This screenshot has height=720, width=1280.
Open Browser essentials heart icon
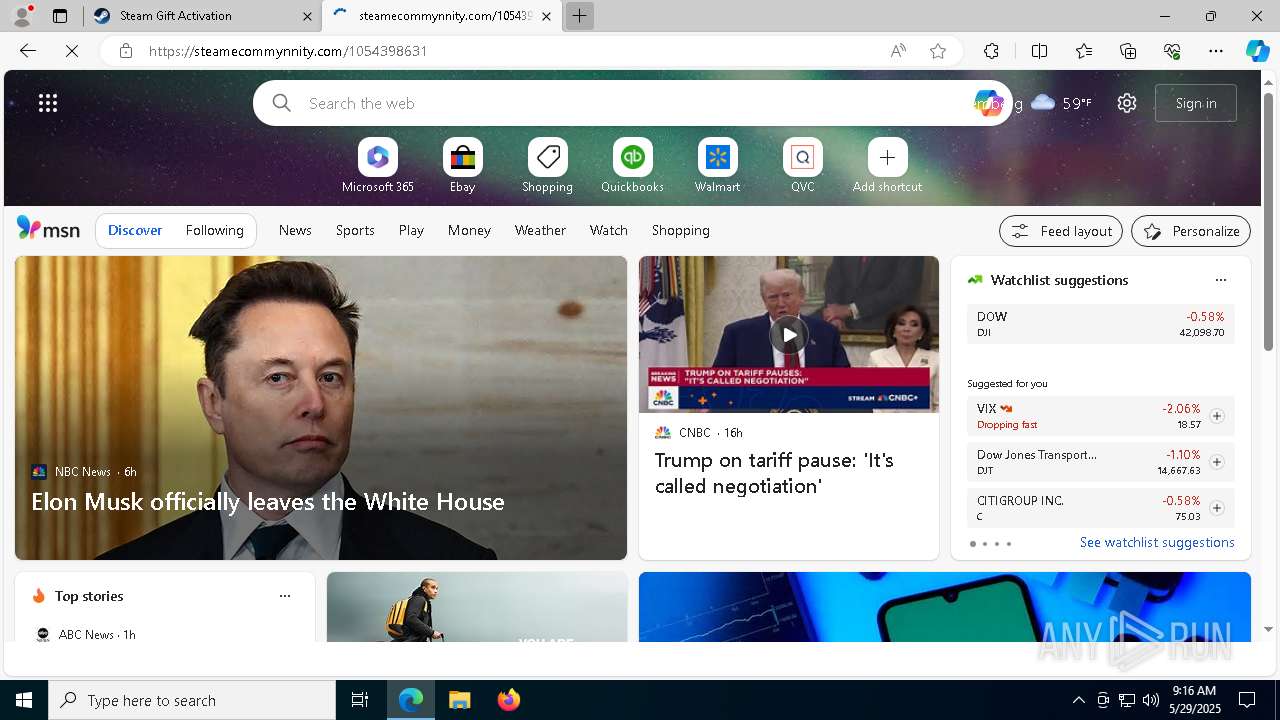coord(1172,51)
